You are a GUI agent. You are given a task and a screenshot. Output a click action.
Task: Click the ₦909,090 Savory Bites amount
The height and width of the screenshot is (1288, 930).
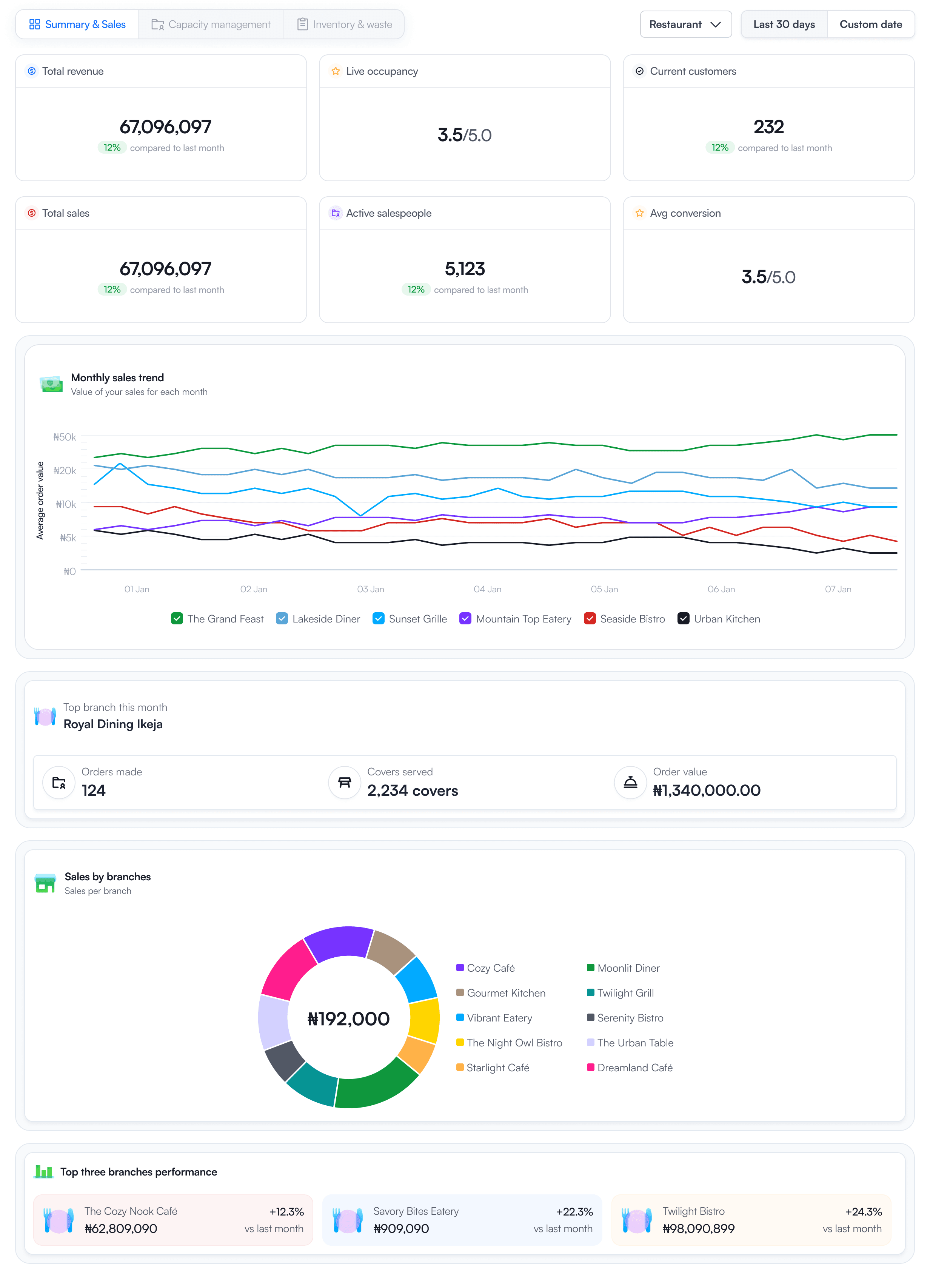tap(401, 1228)
